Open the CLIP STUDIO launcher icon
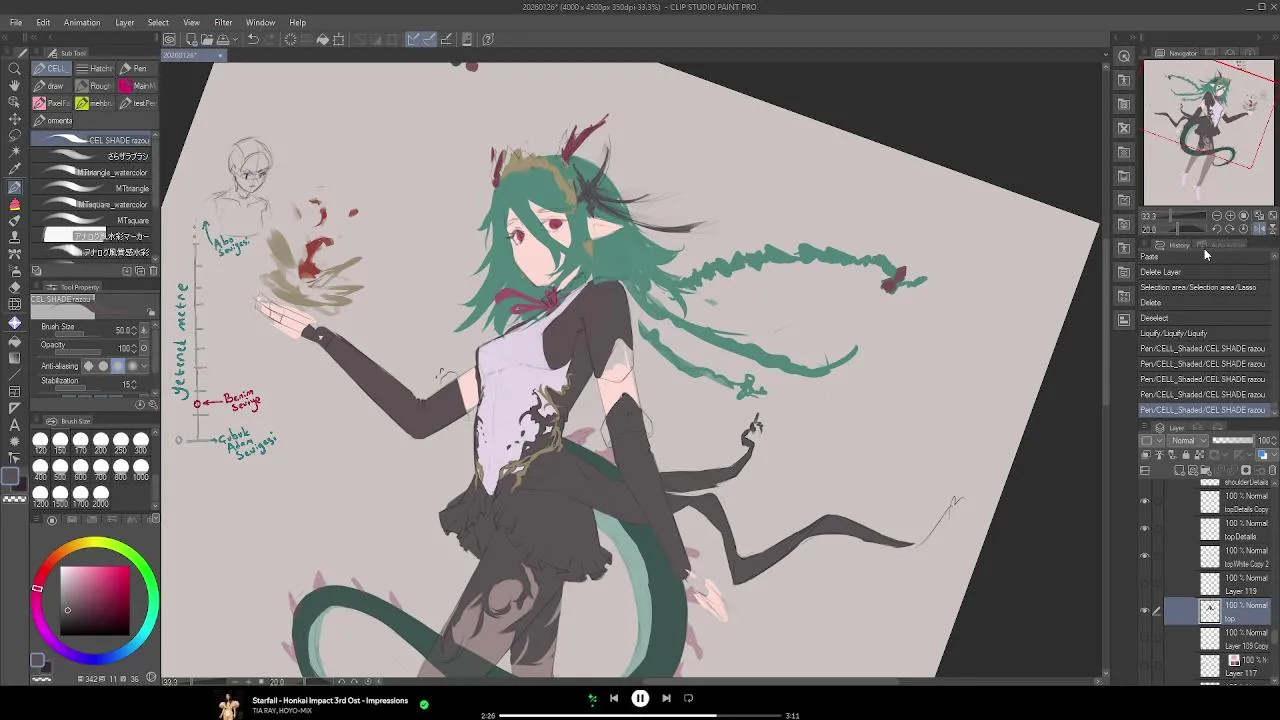The width and height of the screenshot is (1280, 720). point(170,40)
